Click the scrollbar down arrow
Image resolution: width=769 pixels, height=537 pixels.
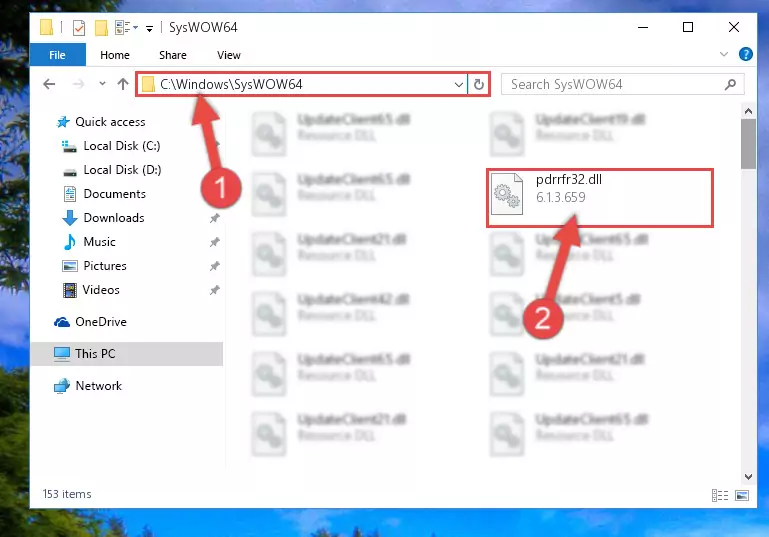[x=748, y=476]
